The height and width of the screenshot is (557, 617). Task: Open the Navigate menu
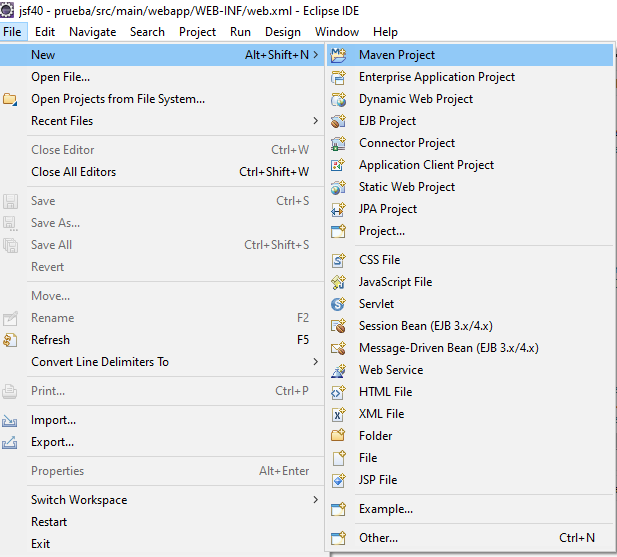pyautogui.click(x=92, y=31)
